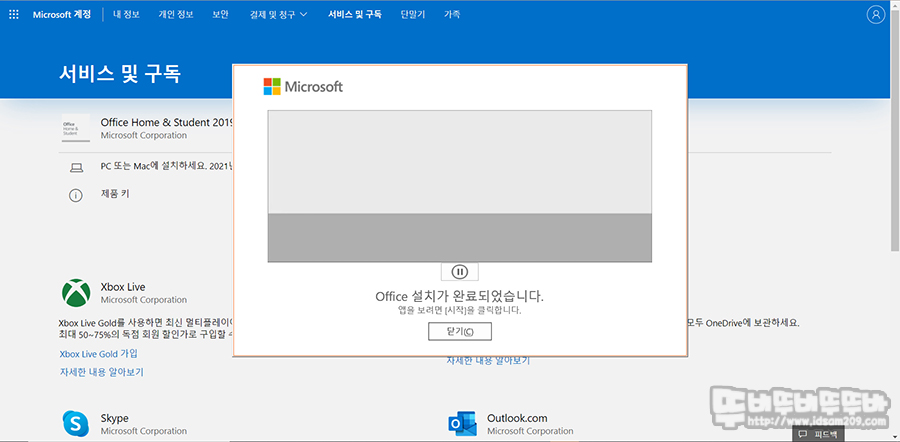
Task: Click the Microsoft logo in the dialog
Action: (x=303, y=87)
